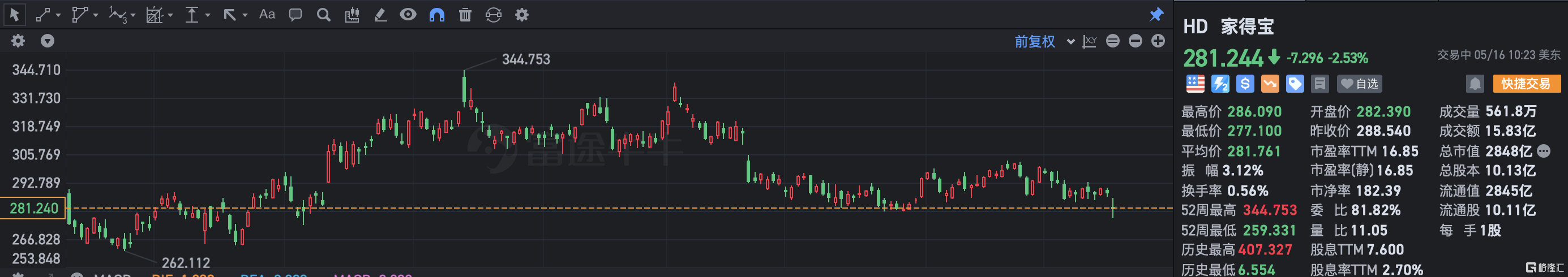Click the 快捷交易 quick trade button
Screen dimensions: 1568x277
click(1526, 84)
